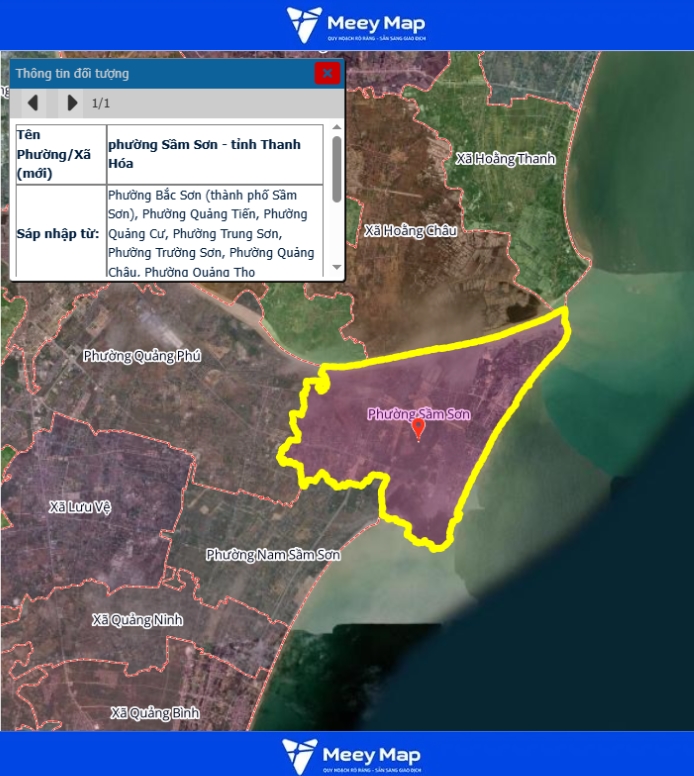Click the Phường Nam Sầm Sơn label
The width and height of the screenshot is (694, 776).
pos(273,554)
